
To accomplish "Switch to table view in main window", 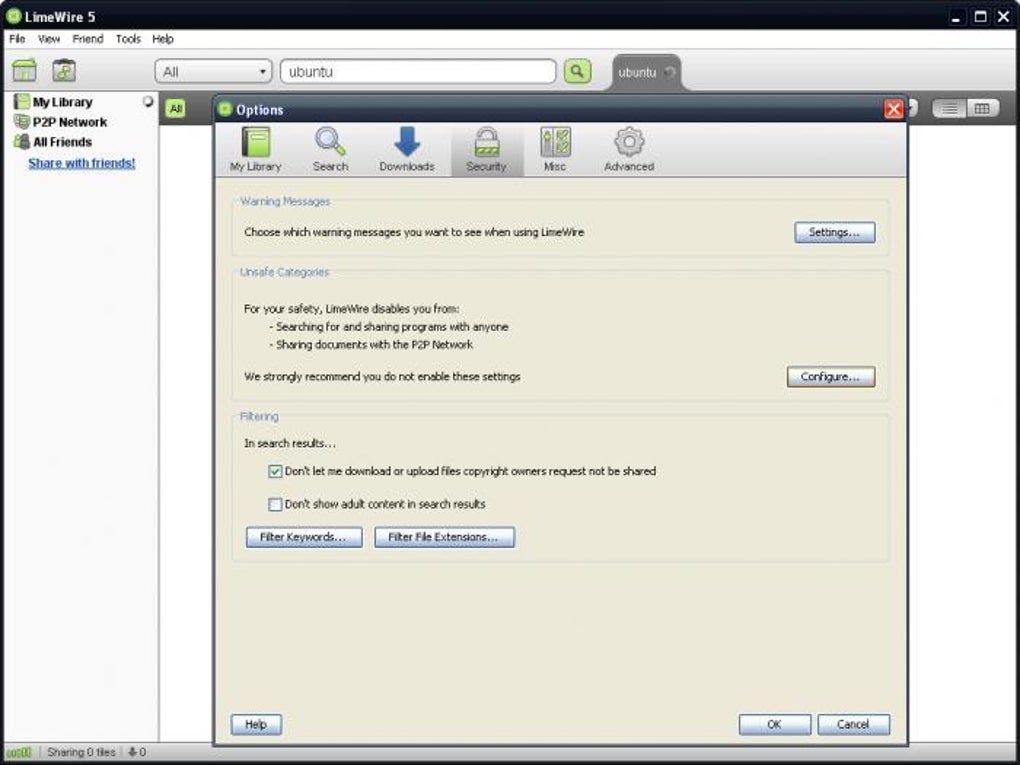I will click(x=982, y=109).
